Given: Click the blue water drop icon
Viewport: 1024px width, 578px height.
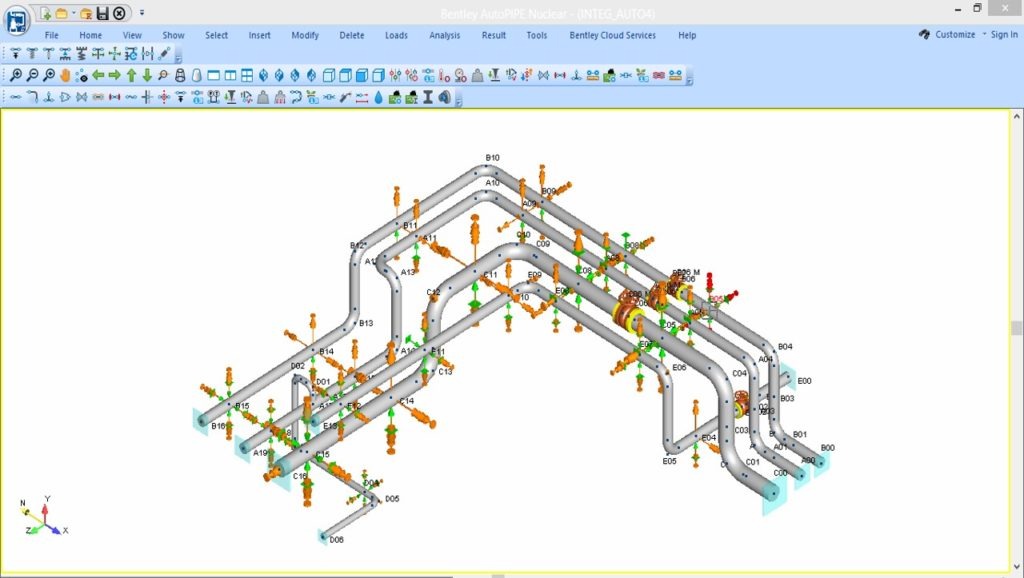Looking at the screenshot, I should tap(378, 97).
